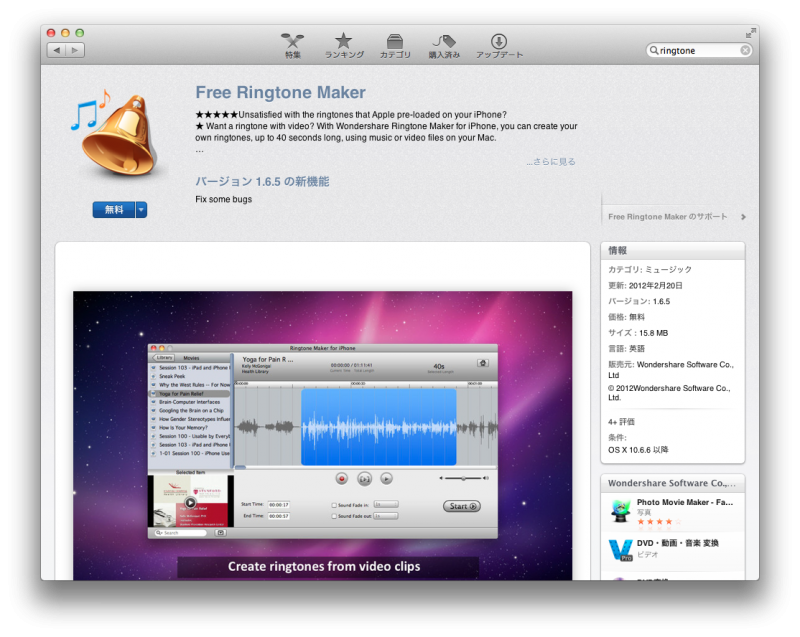Go back with the left arrow button
This screenshot has height=637, width=800.
tap(57, 50)
